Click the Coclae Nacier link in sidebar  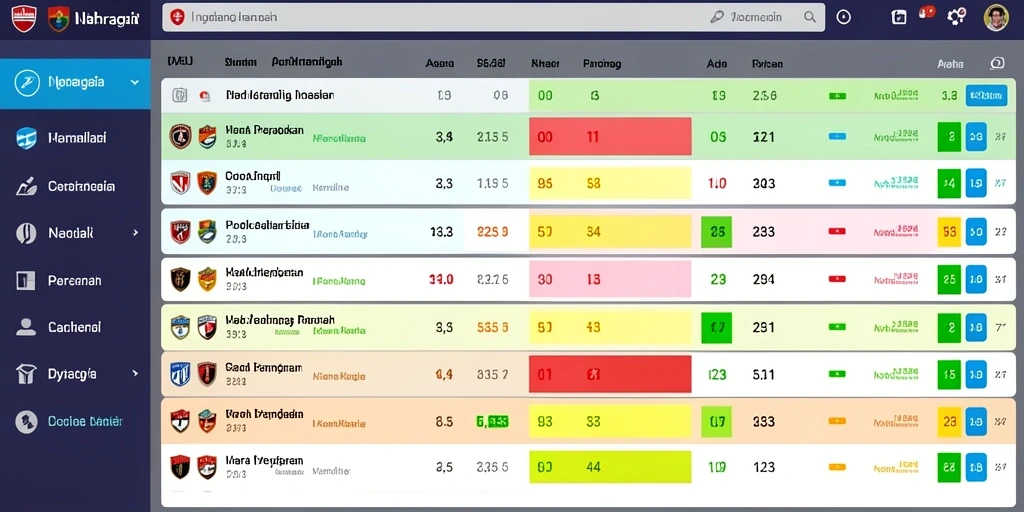pos(85,421)
